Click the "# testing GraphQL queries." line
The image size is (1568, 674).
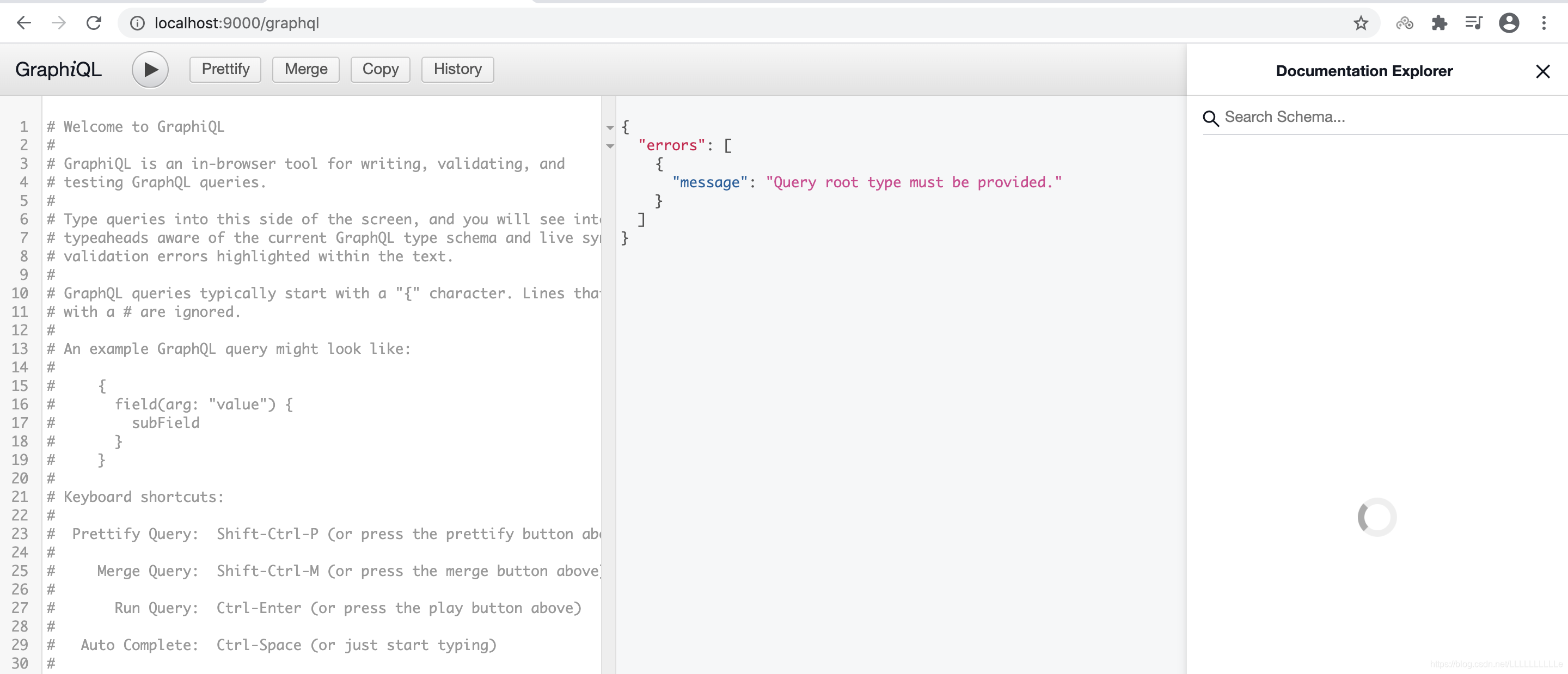pos(157,183)
